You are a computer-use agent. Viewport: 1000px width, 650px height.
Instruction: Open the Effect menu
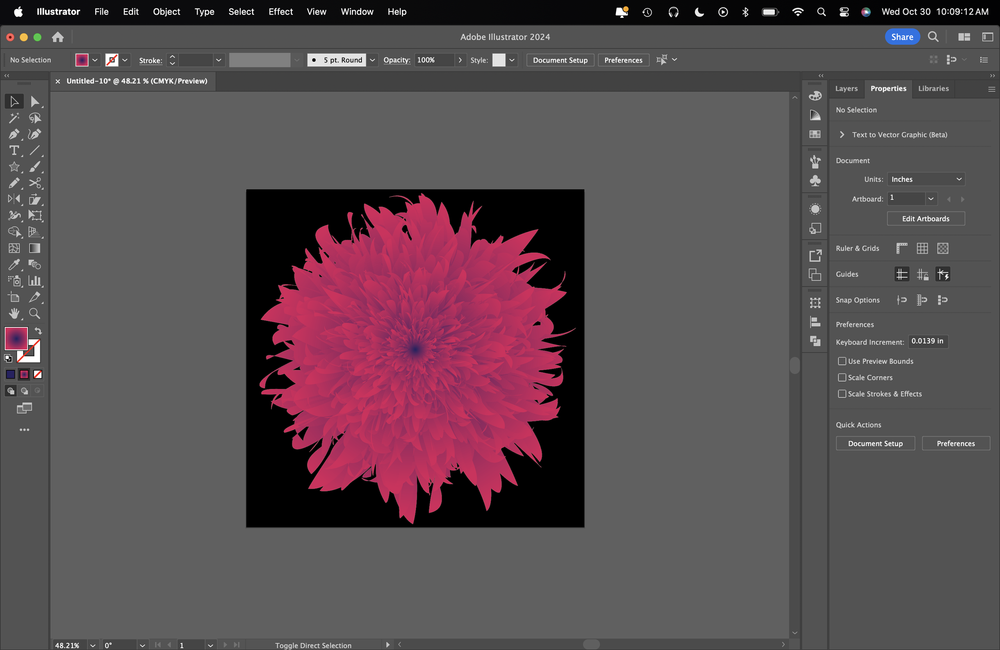tap(281, 12)
